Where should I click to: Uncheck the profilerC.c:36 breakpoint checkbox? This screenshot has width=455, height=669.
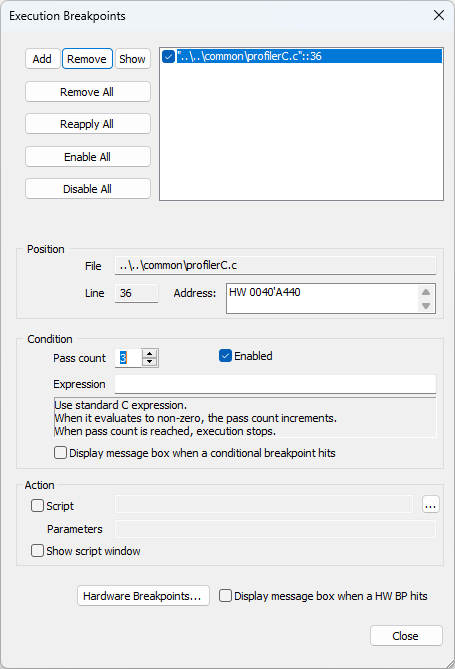[168, 56]
